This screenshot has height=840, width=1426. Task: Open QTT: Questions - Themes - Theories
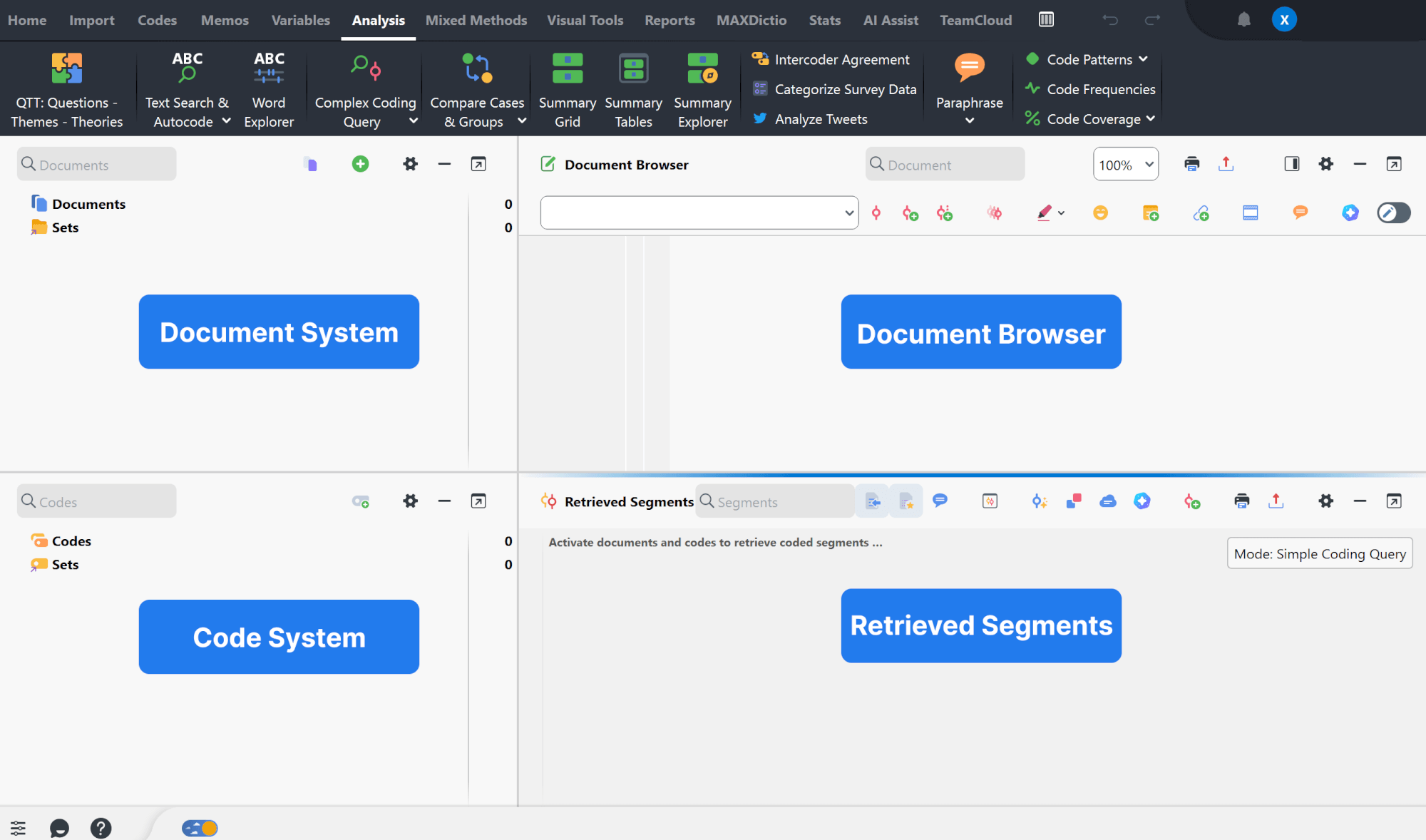[x=66, y=90]
